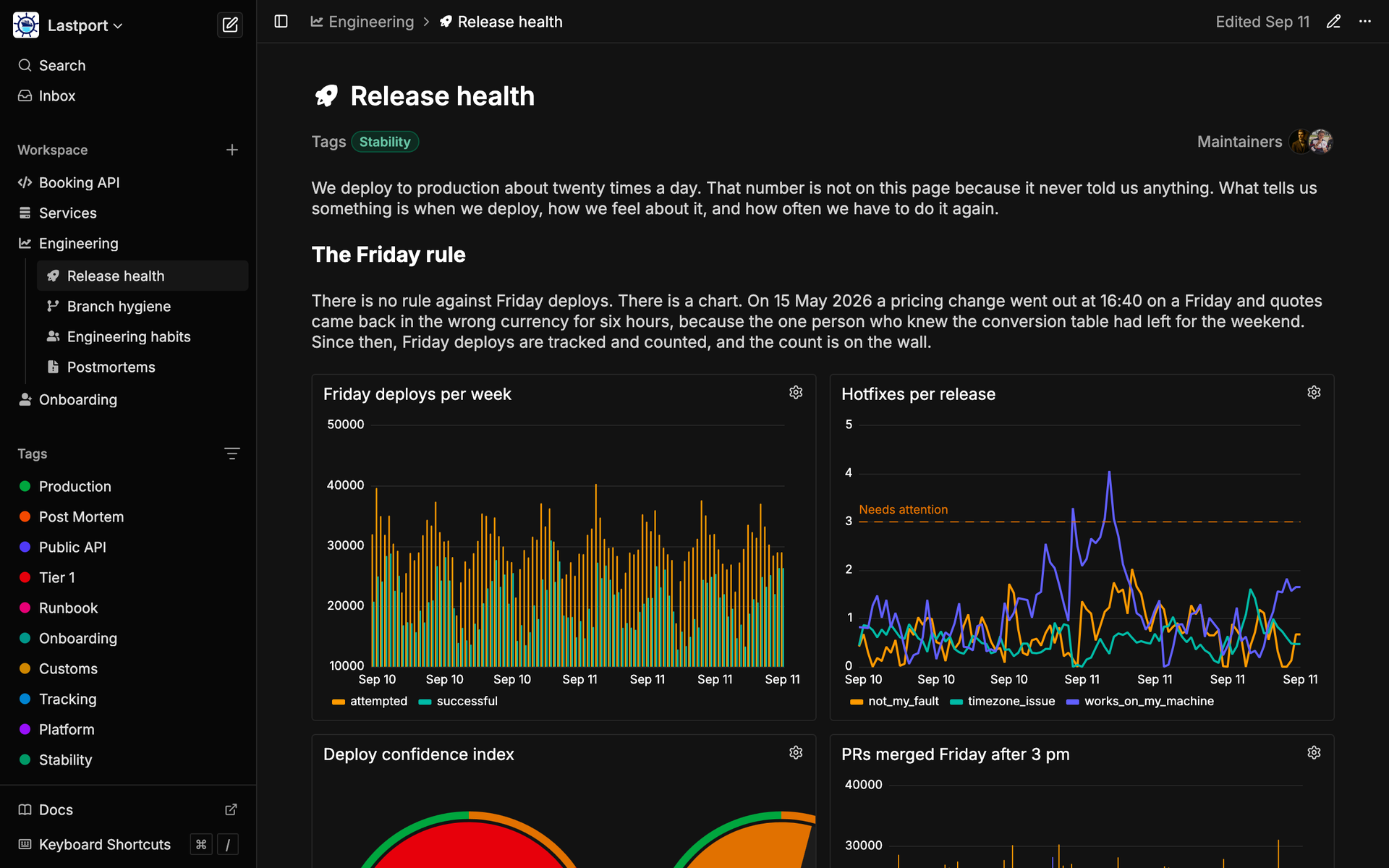1389x868 pixels.
Task: Toggle the works_on_my_machine legend series
Action: pos(1140,701)
